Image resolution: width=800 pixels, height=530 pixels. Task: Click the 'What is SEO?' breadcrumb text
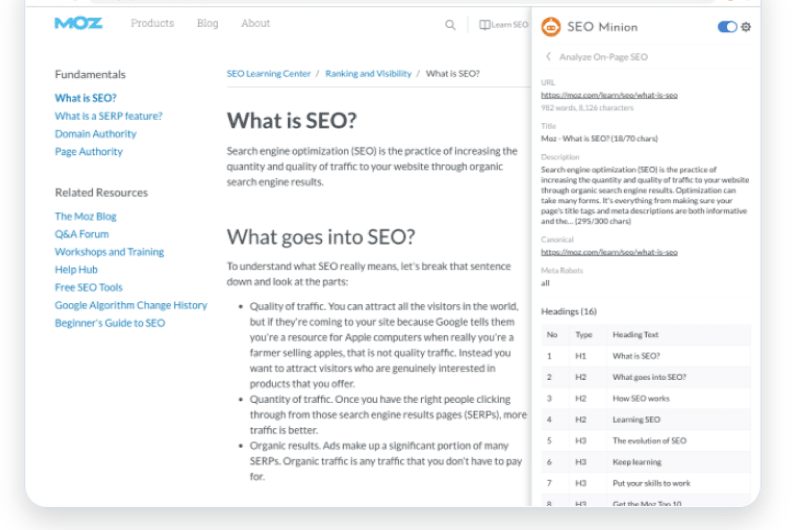click(453, 73)
